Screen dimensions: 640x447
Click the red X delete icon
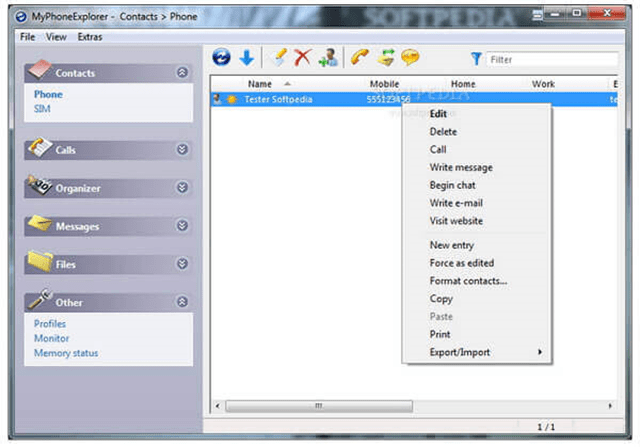[x=302, y=57]
